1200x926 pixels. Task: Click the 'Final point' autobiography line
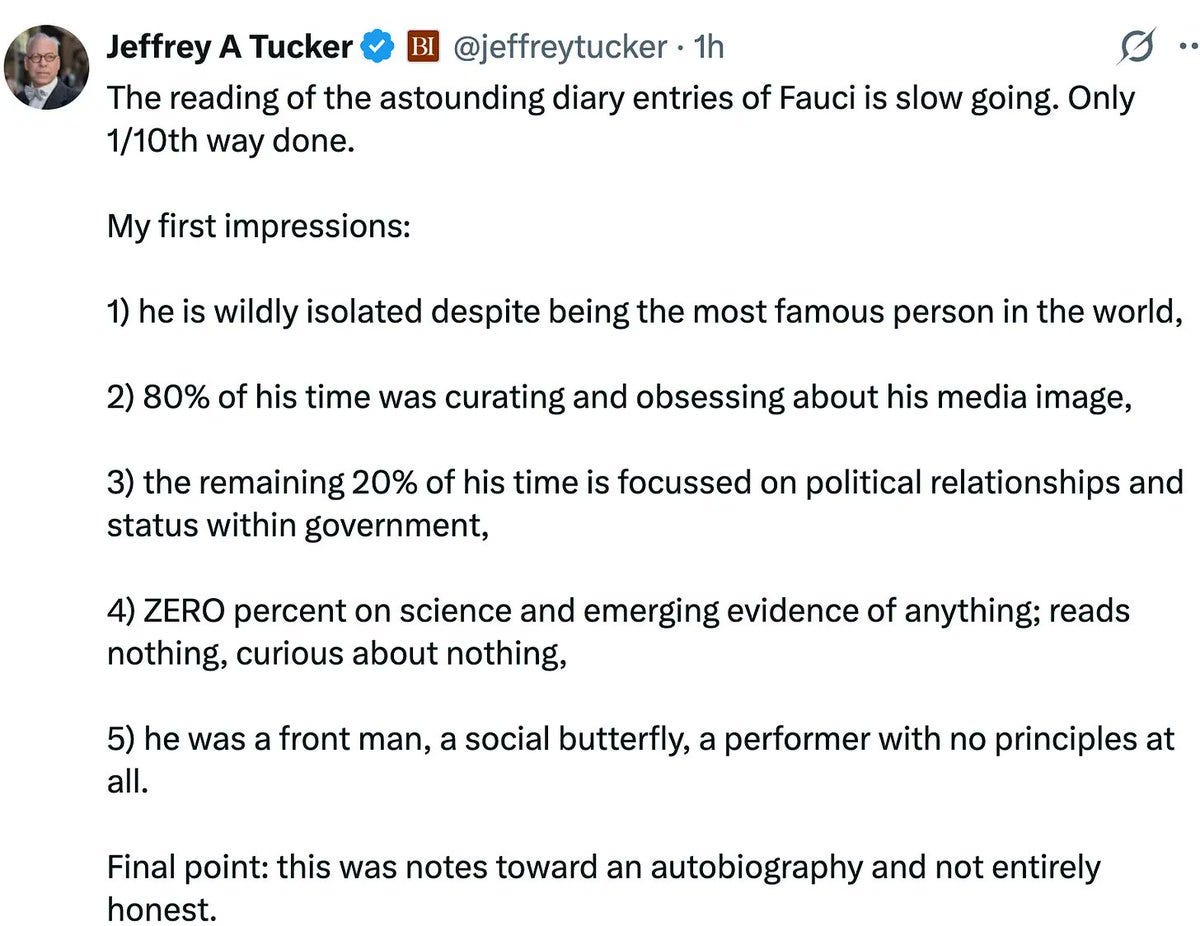[x=603, y=867]
